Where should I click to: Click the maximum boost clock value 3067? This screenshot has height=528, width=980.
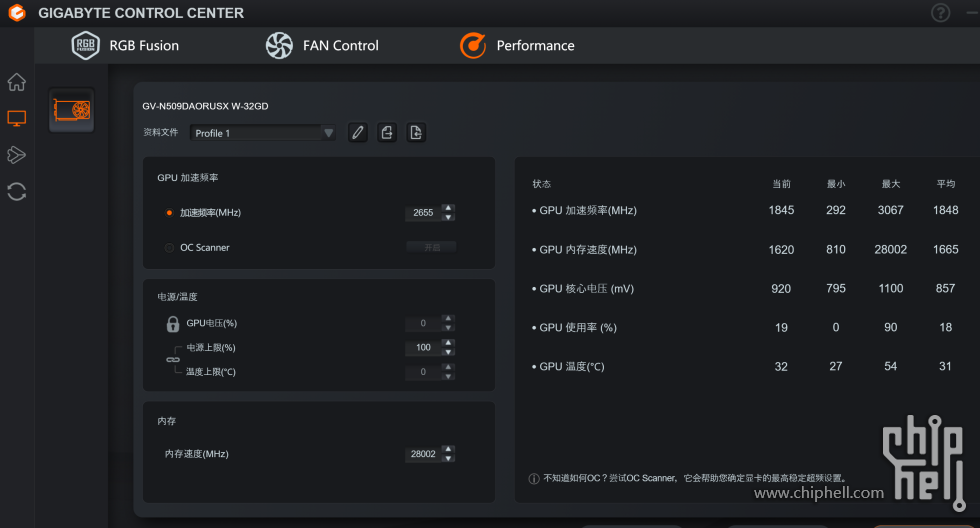coord(891,211)
